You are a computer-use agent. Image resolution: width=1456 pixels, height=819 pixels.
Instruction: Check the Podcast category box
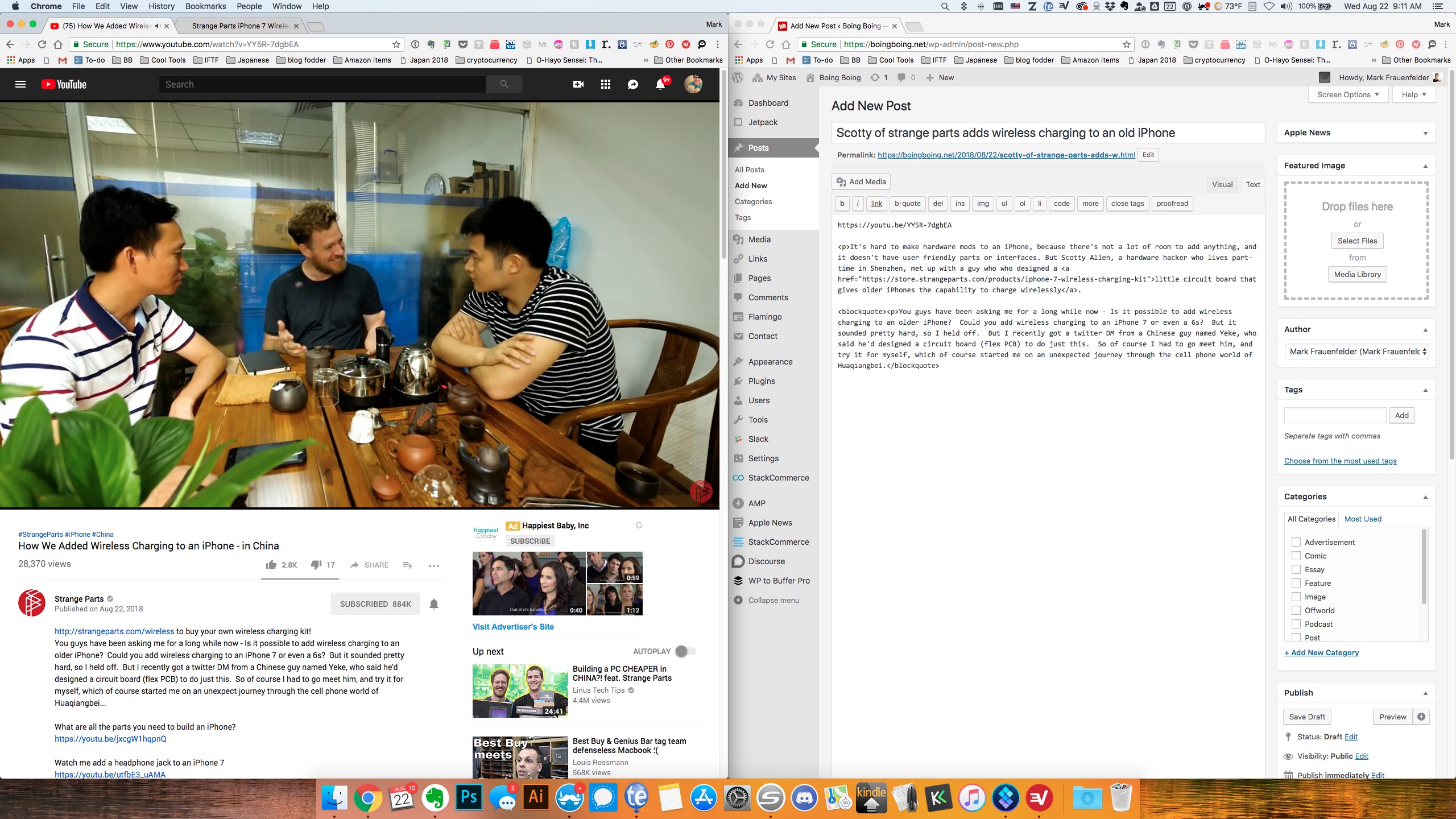click(1296, 624)
